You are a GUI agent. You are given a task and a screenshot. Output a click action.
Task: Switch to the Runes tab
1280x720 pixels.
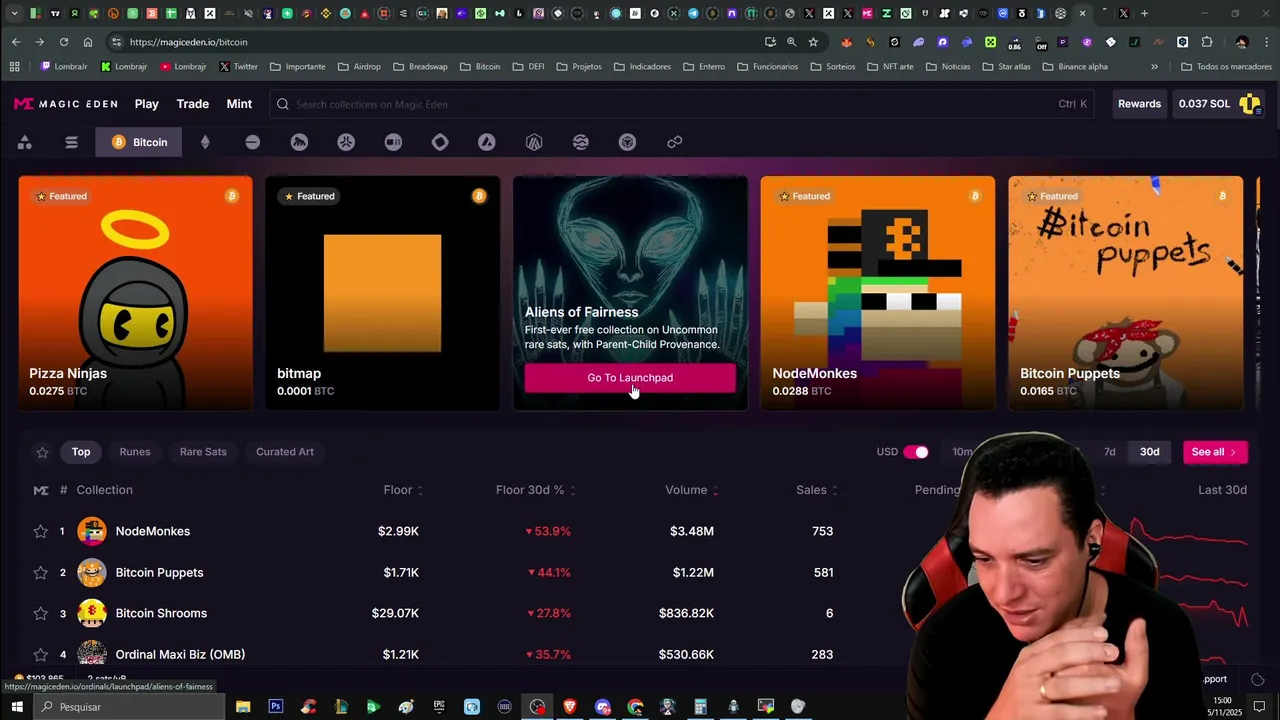(x=135, y=452)
